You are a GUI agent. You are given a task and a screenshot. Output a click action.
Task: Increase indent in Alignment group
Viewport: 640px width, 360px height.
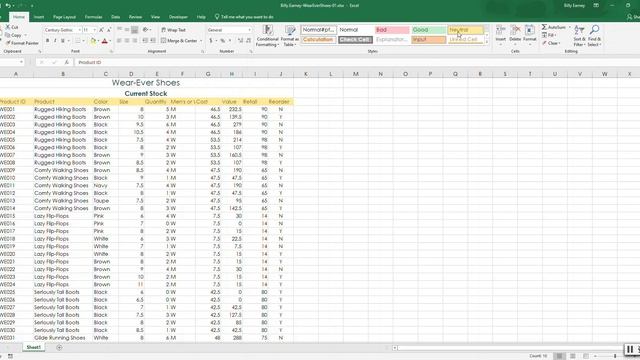coord(153,41)
